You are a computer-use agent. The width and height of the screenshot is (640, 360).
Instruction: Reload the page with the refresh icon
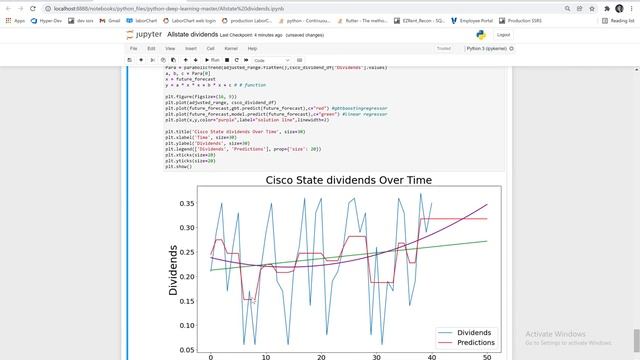click(x=33, y=8)
